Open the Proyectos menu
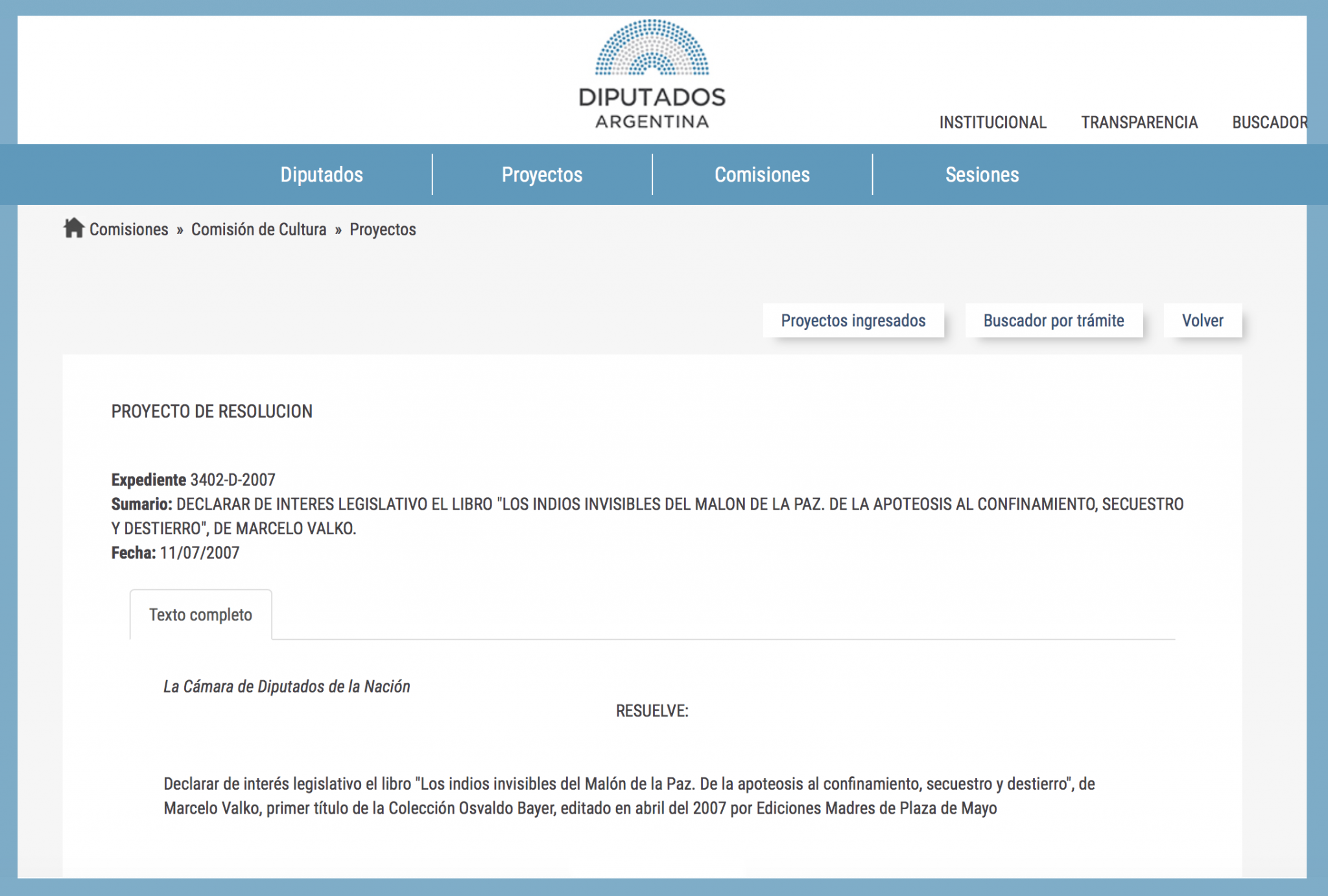This screenshot has width=1328, height=896. coord(542,174)
